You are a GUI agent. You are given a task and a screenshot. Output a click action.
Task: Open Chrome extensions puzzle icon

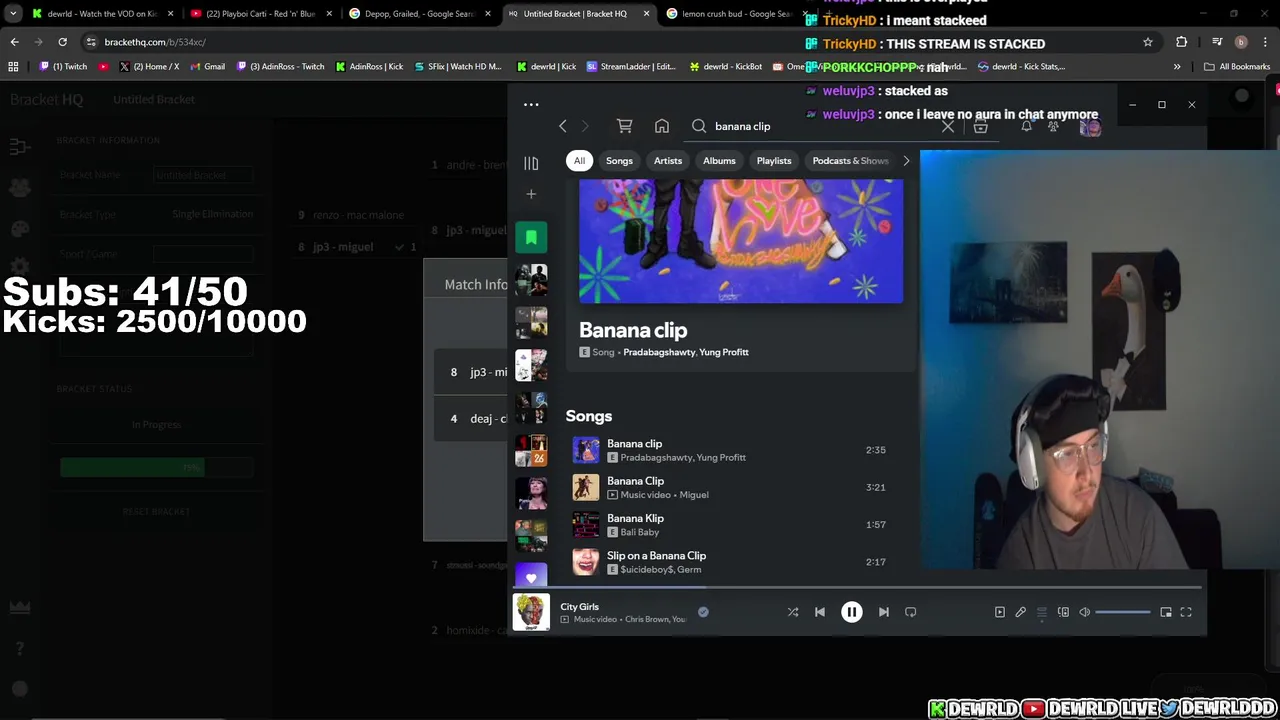click(x=1182, y=42)
